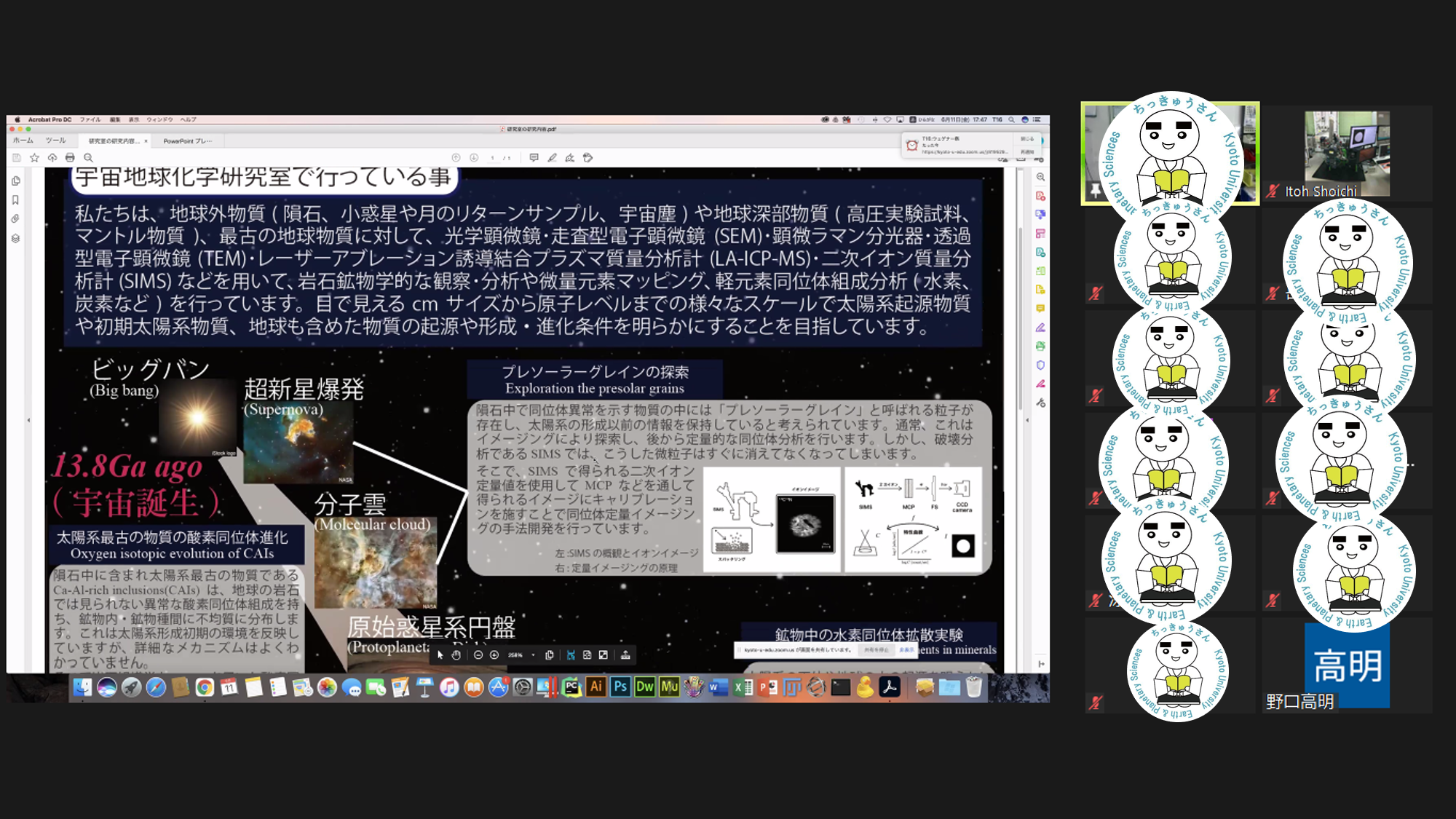Save the PDF using the toolbar disk icon
This screenshot has height=819, width=1456.
tap(17, 157)
